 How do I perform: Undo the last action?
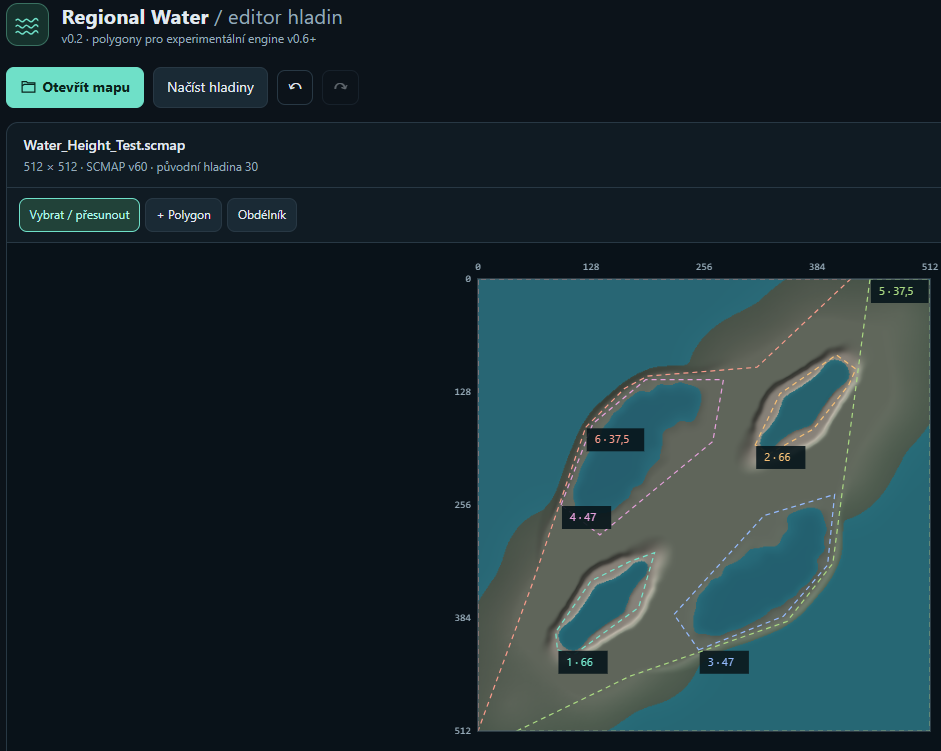click(295, 88)
